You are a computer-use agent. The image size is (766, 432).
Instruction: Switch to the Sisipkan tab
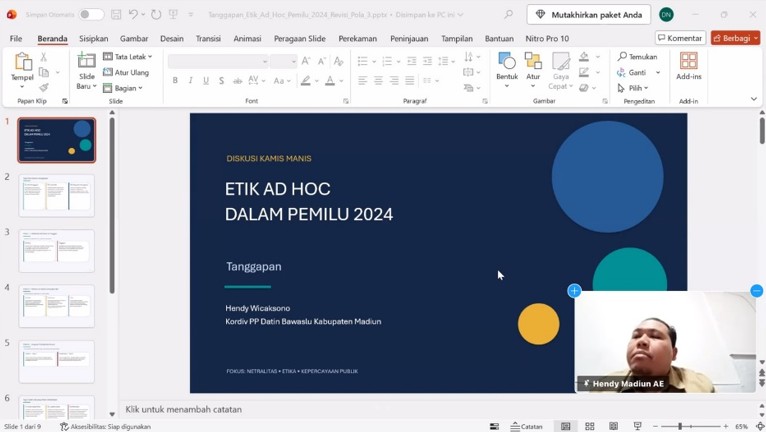(93, 38)
